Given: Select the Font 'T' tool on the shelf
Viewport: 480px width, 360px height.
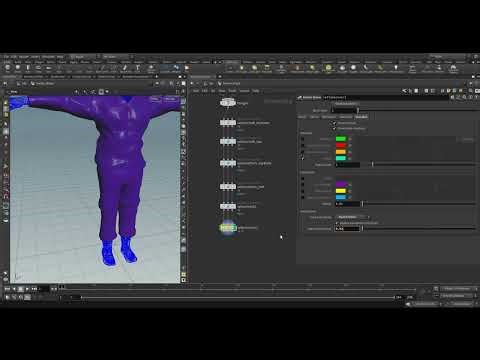Looking at the screenshot, I should (137, 68).
